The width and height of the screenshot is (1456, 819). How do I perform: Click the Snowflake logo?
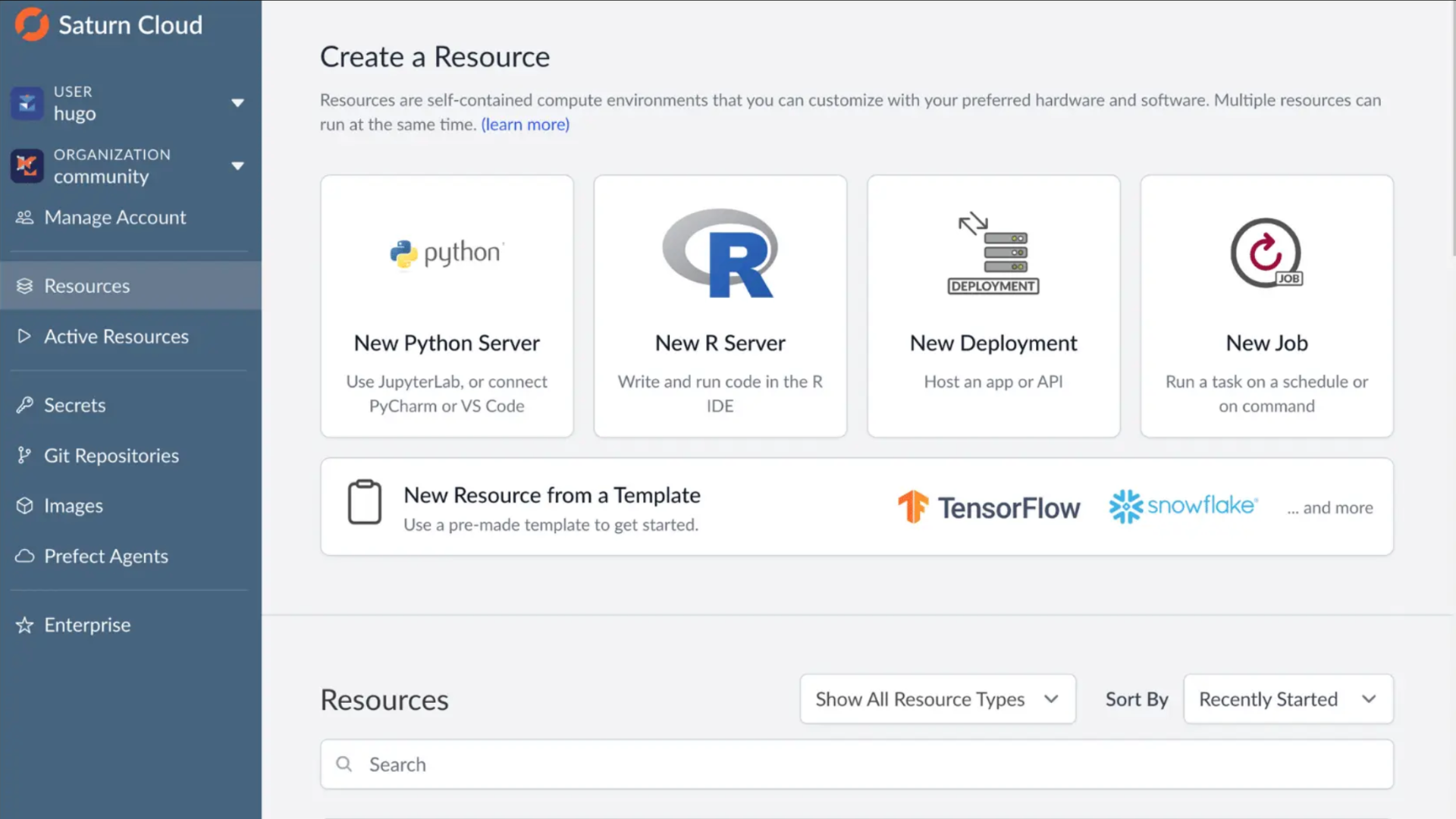(1184, 506)
